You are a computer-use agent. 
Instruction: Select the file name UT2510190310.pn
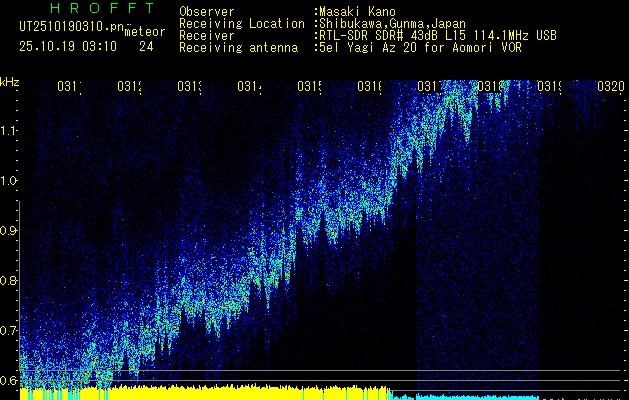click(72, 27)
